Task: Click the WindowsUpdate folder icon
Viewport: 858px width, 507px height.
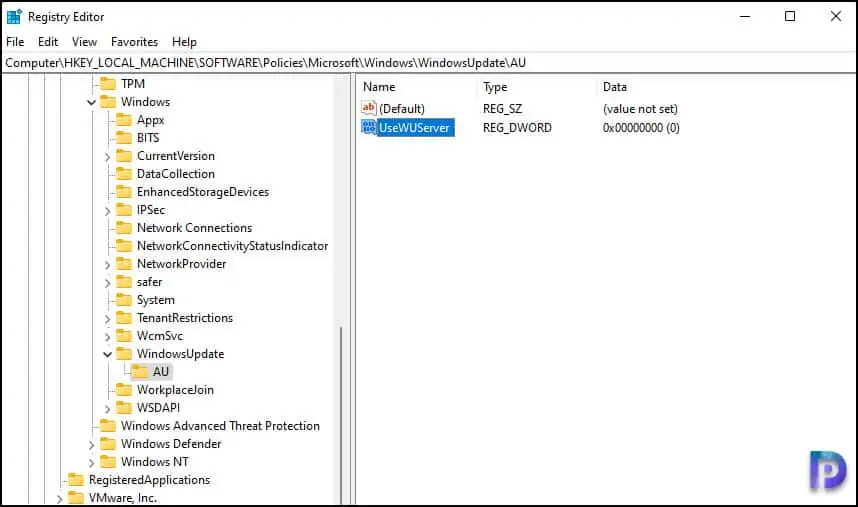Action: (124, 354)
